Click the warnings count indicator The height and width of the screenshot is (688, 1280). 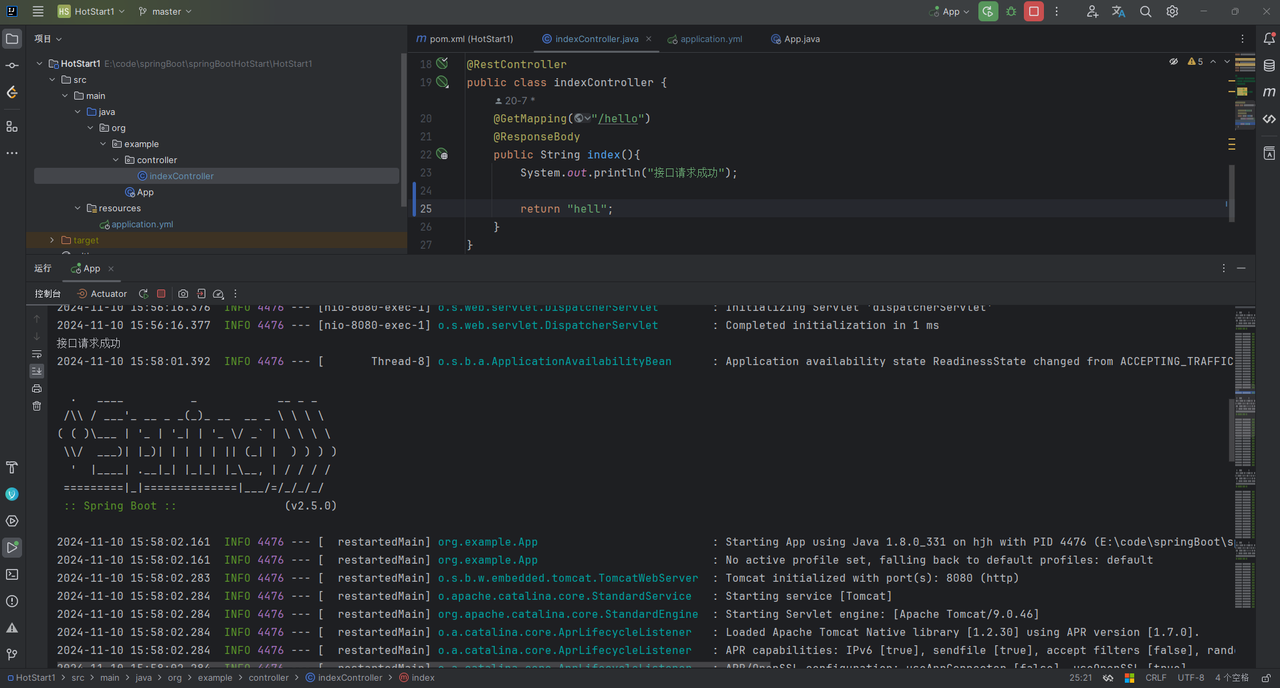coord(1195,62)
